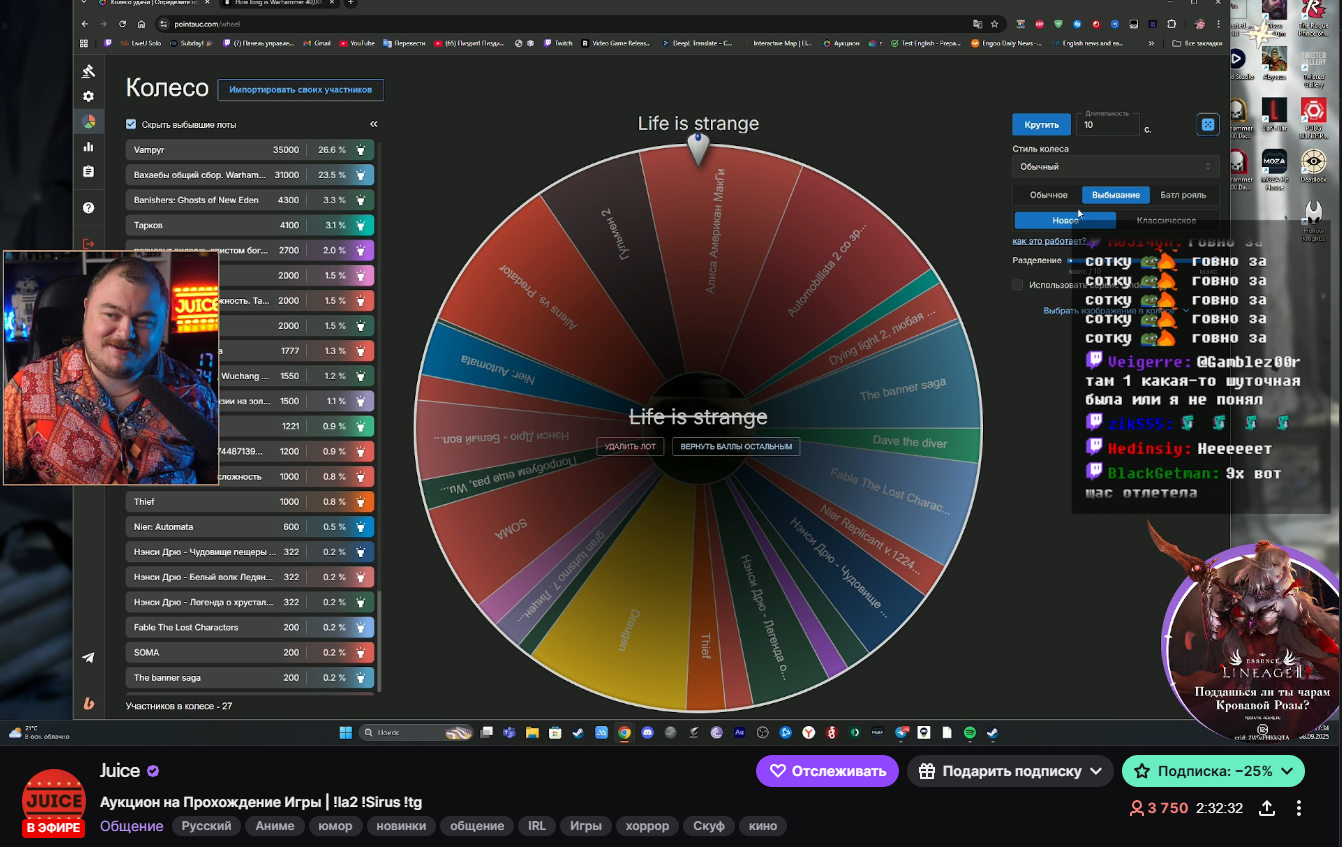The width and height of the screenshot is (1342, 847).
Task: Click the participants list scrollbar
Action: pos(379,640)
